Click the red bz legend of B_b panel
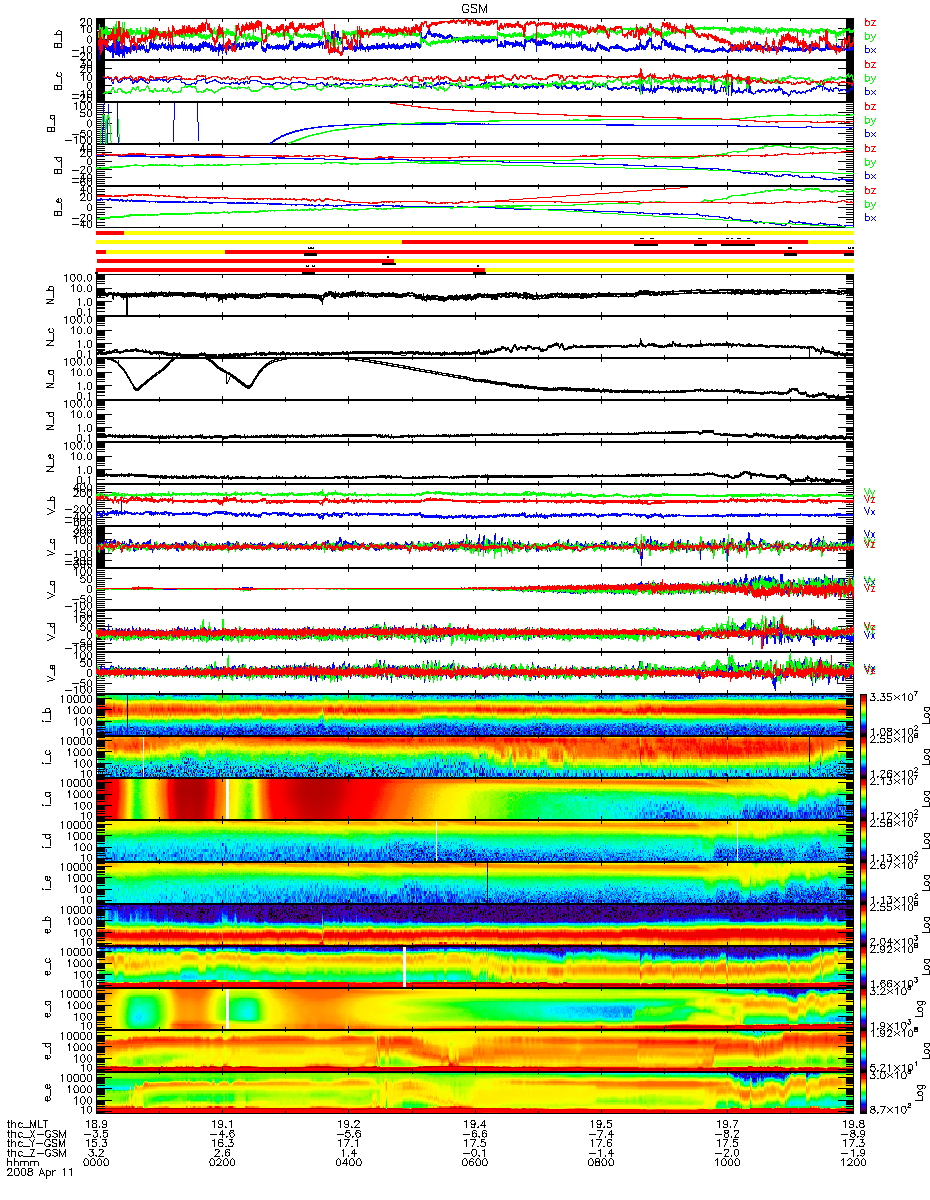930x1200 pixels. [x=870, y=22]
